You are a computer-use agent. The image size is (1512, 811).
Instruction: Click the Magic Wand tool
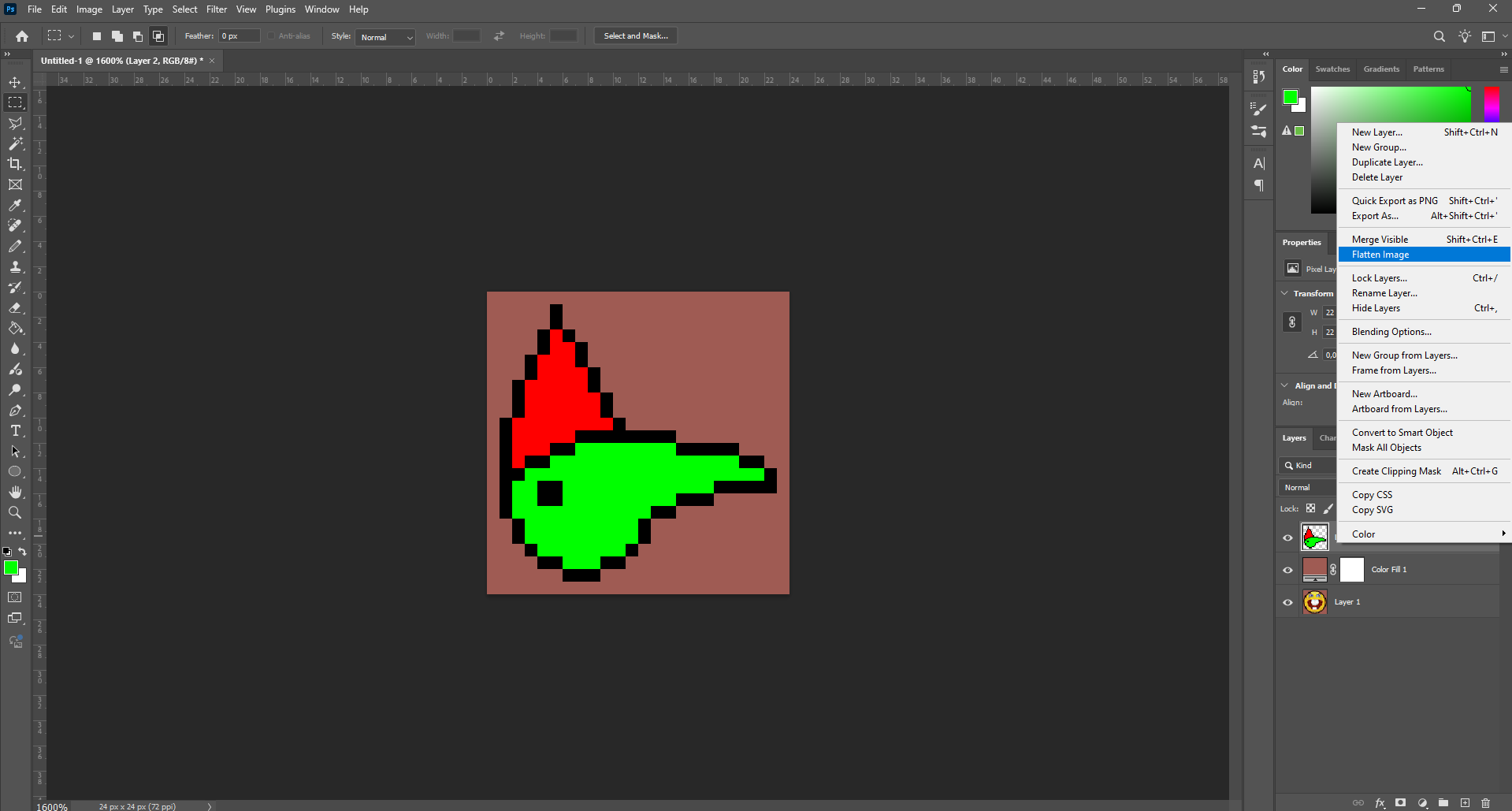pyautogui.click(x=15, y=143)
